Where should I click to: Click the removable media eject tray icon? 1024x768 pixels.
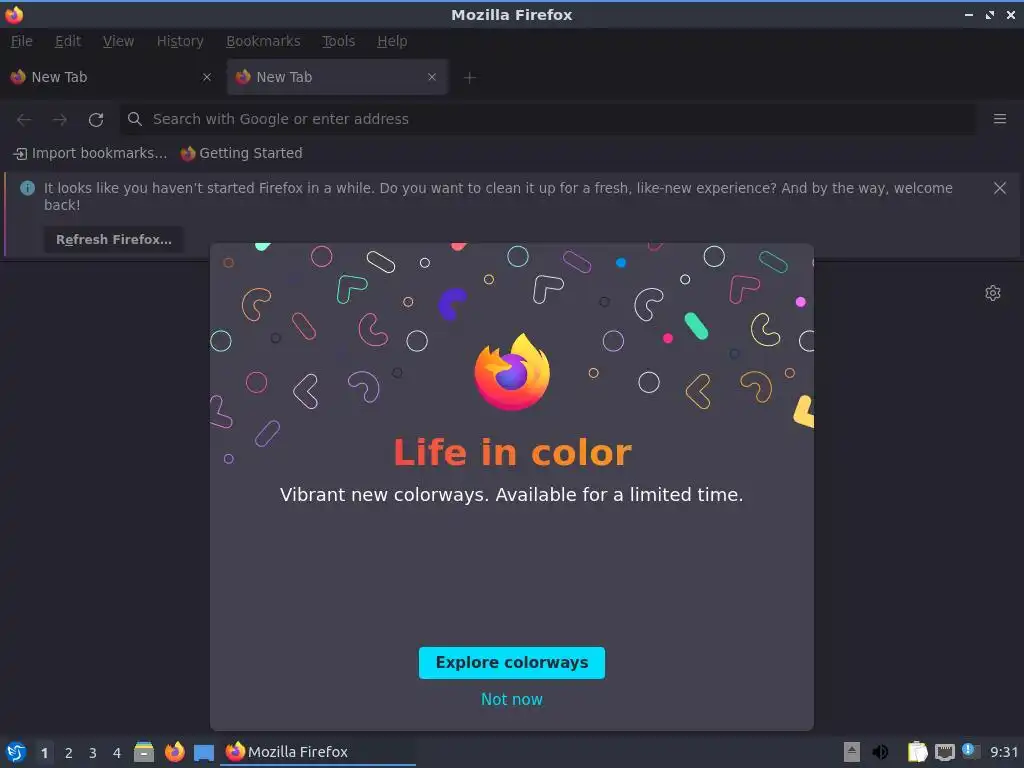tap(852, 752)
